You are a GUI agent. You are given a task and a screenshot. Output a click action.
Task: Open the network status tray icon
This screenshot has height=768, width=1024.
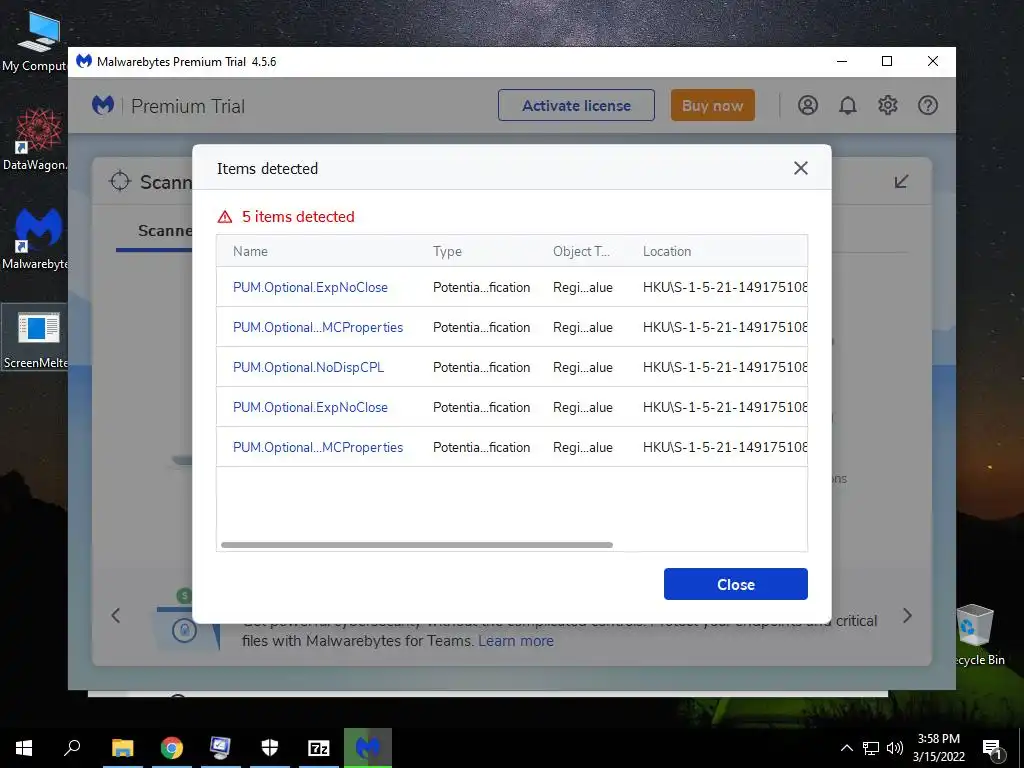[871, 748]
